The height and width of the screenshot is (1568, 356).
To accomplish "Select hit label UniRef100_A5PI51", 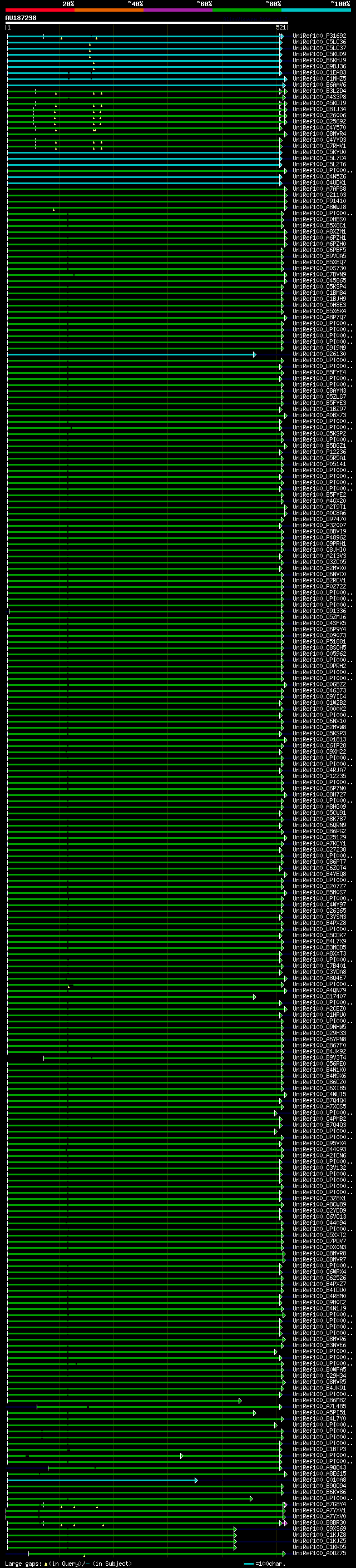I will 319,1412.
